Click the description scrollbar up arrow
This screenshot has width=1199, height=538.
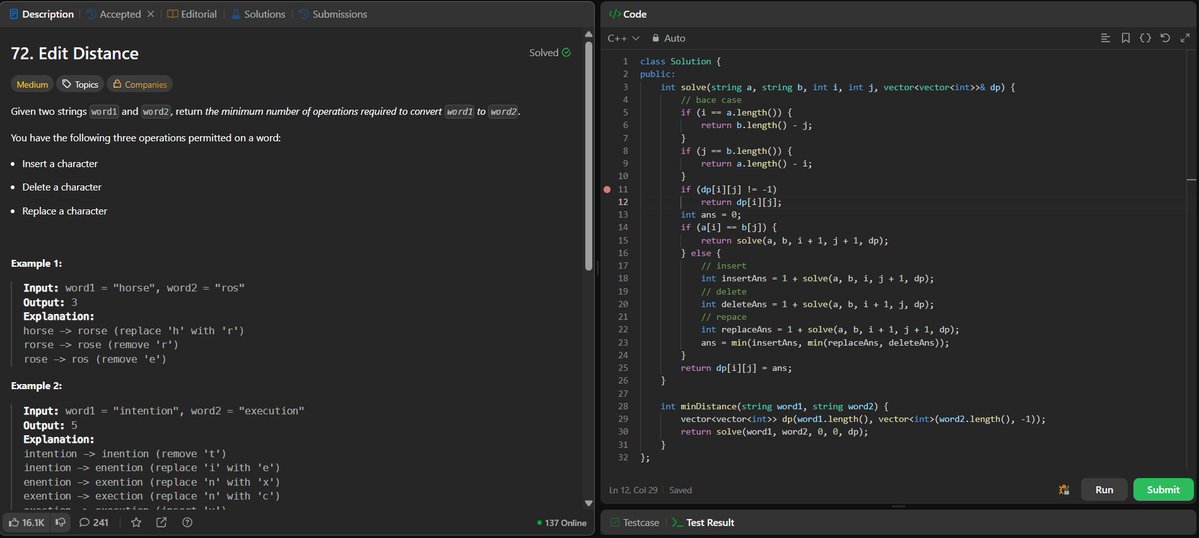coord(588,34)
